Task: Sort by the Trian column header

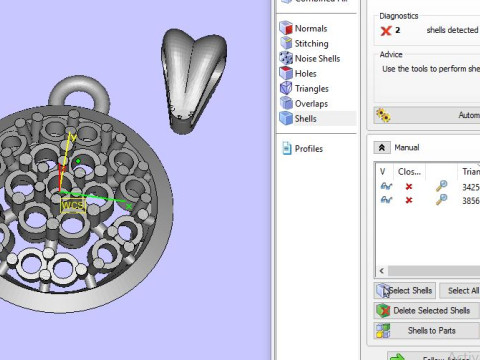Action: tap(469, 172)
